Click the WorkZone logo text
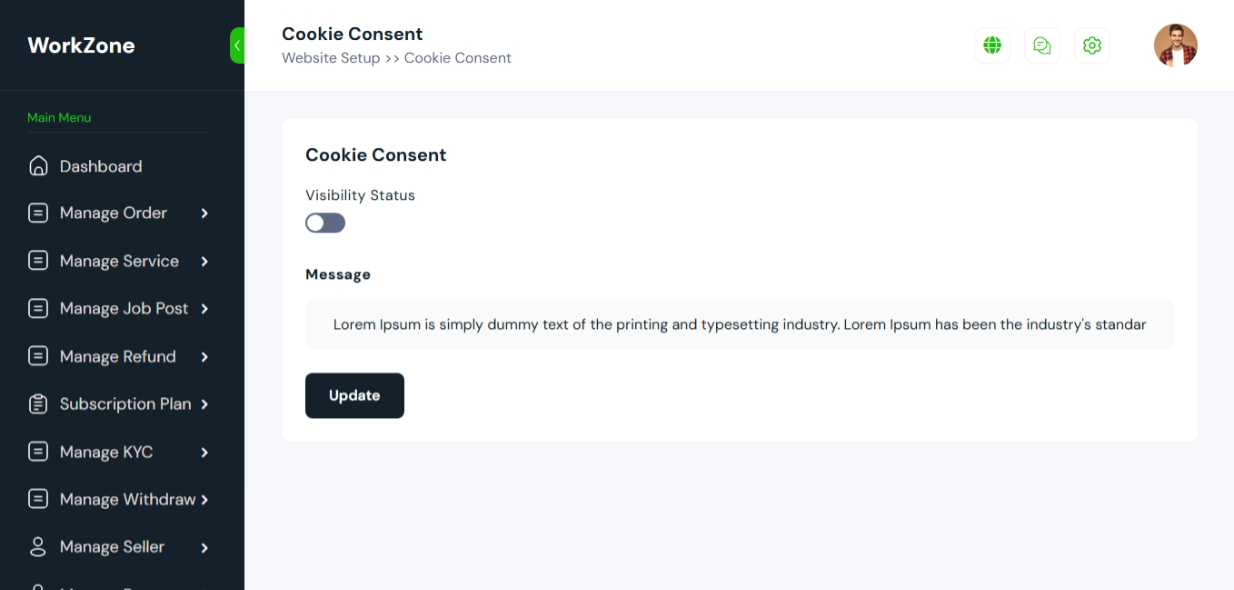 coord(81,45)
